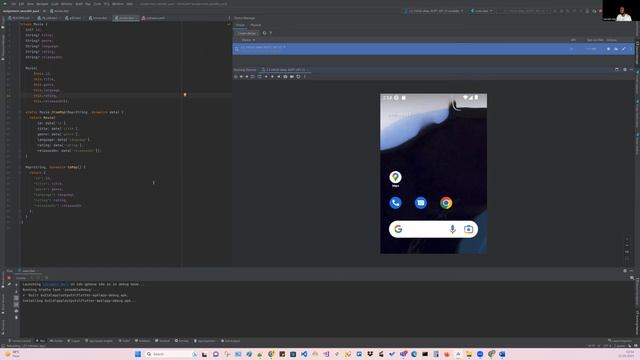
Task: Open Windows Start menu
Action: 138,354
